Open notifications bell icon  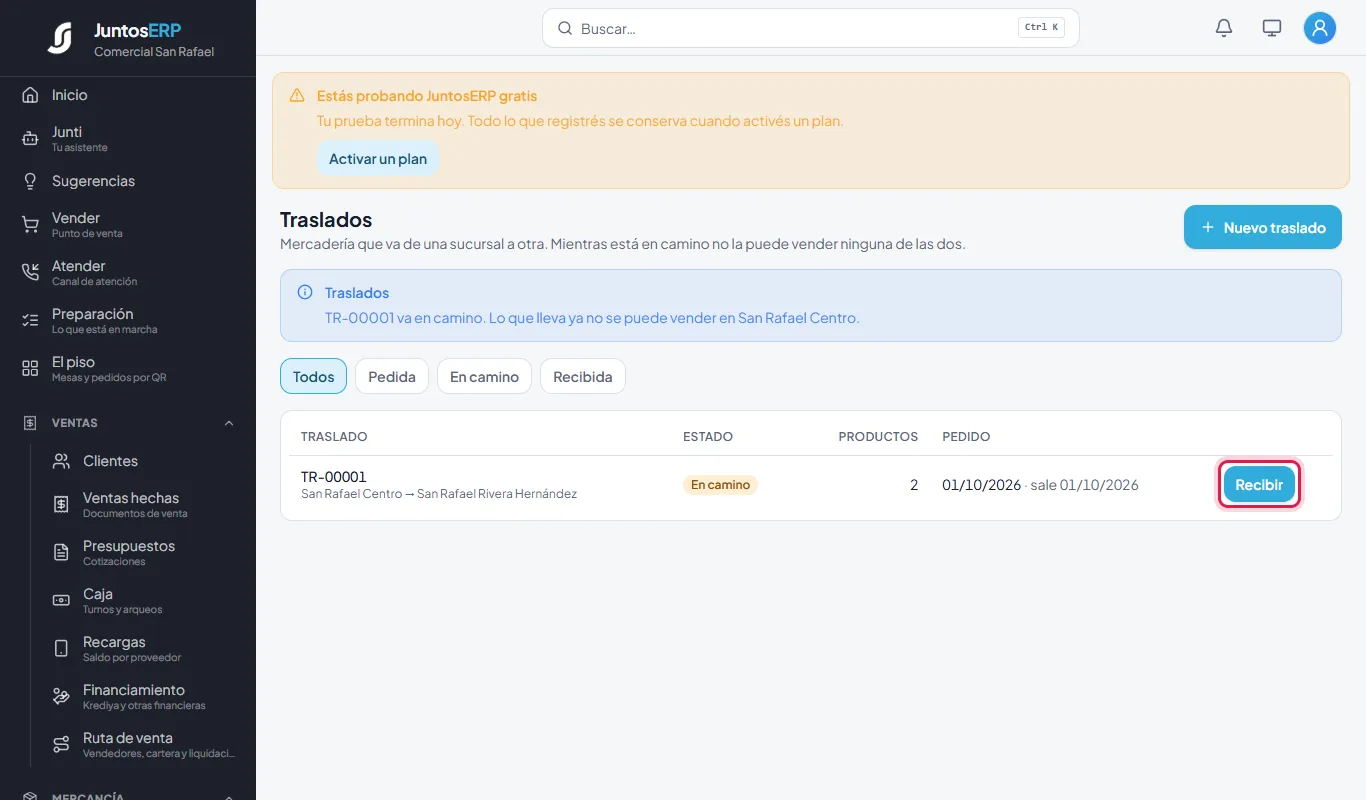point(1224,28)
